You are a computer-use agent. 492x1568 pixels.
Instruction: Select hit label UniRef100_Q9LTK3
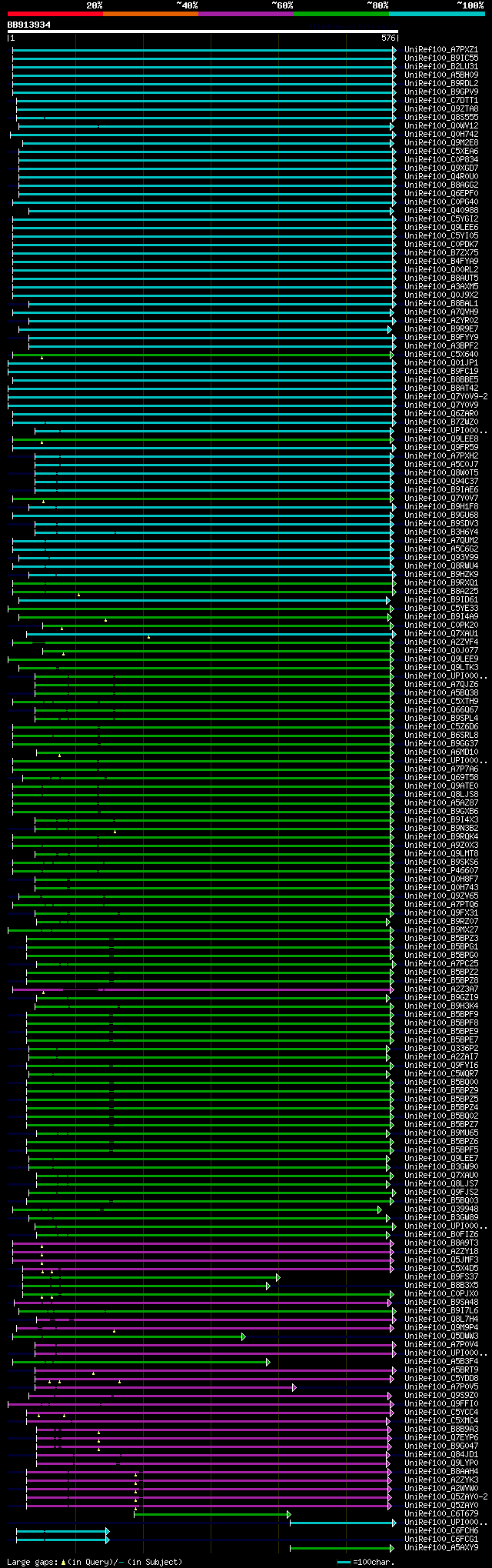coord(441,668)
